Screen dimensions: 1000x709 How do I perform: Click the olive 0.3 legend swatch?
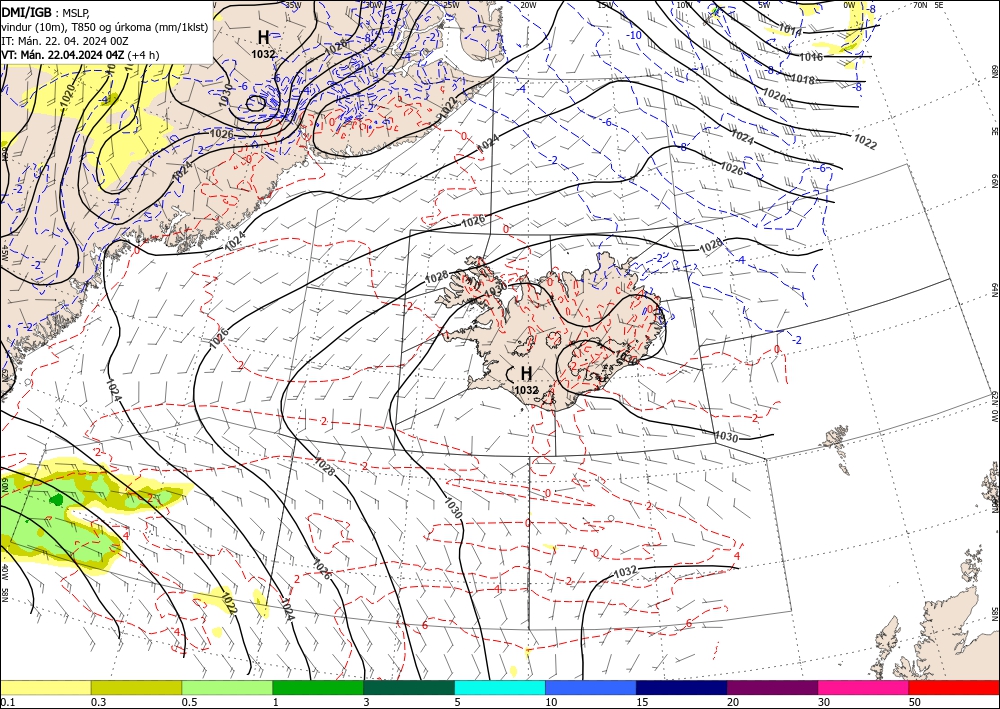(136, 687)
